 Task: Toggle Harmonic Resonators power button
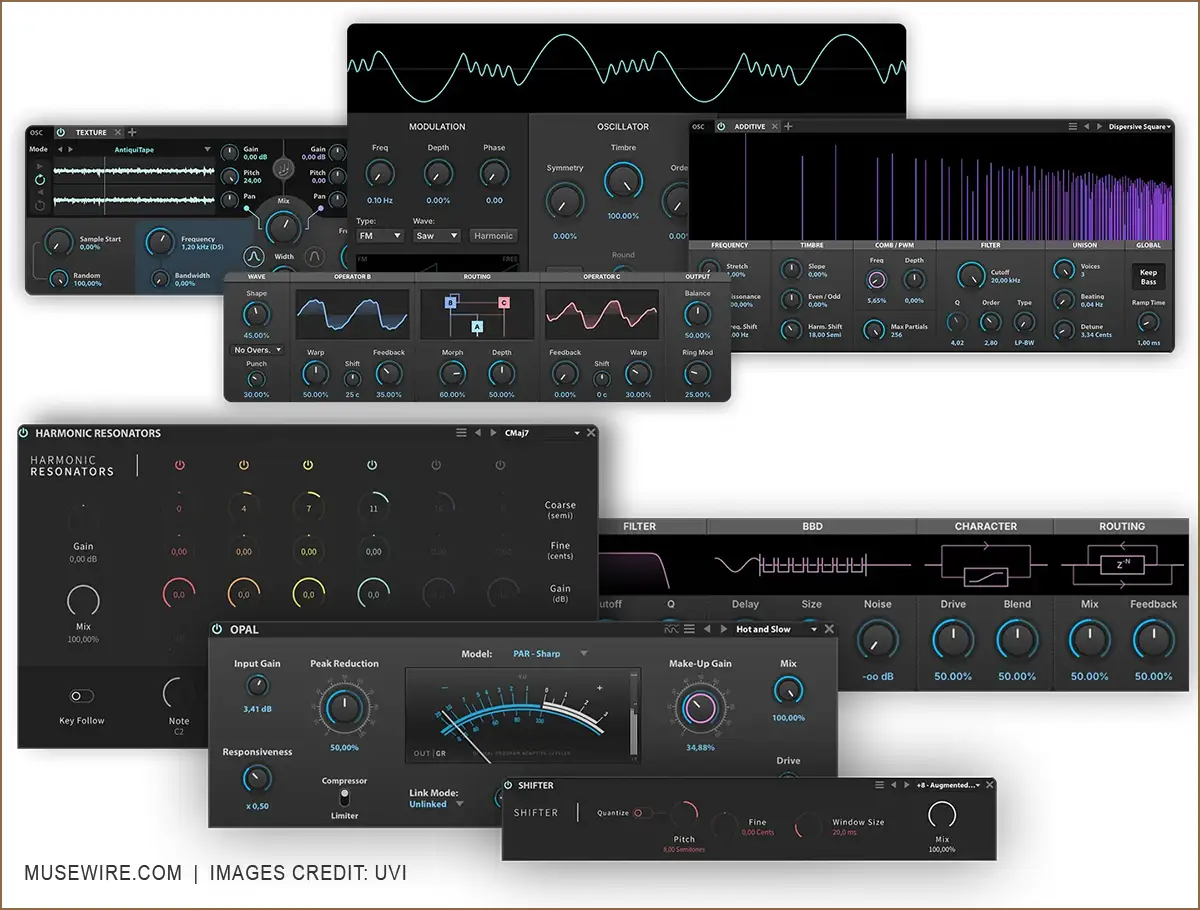coord(23,433)
